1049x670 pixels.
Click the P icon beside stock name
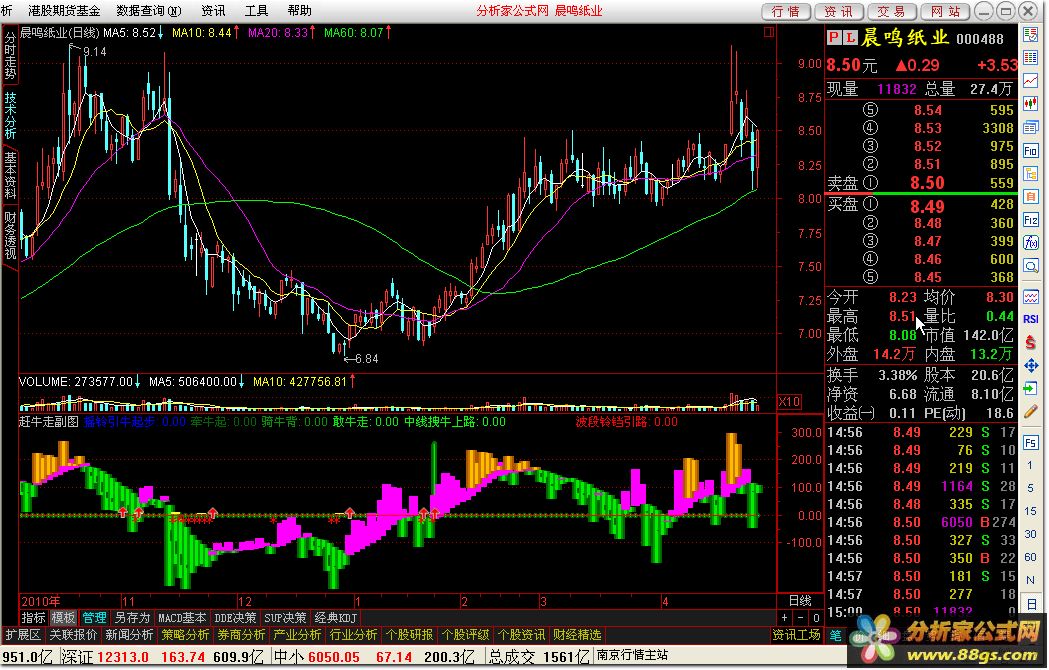[834, 38]
